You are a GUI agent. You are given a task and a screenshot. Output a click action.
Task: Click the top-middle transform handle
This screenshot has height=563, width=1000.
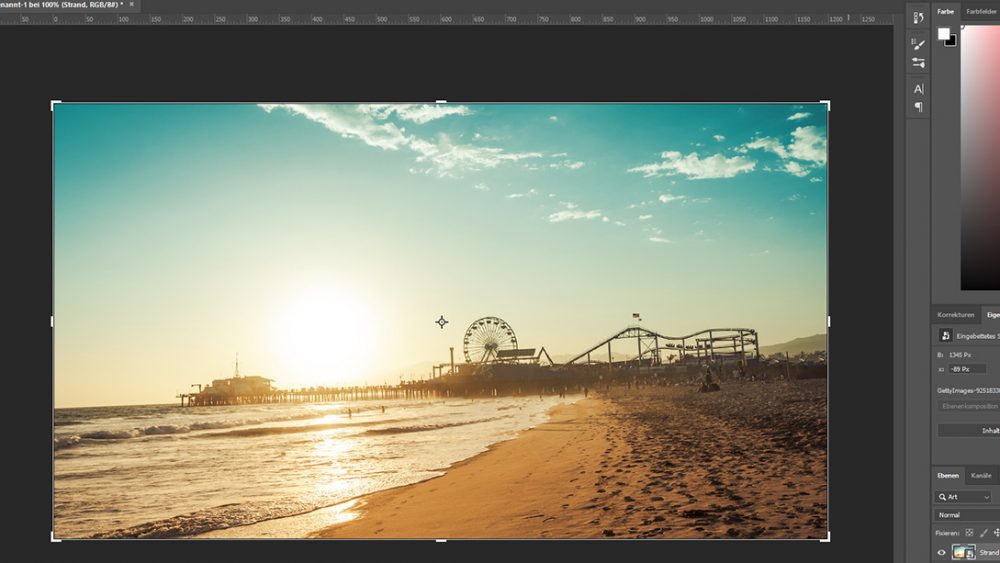(x=441, y=102)
